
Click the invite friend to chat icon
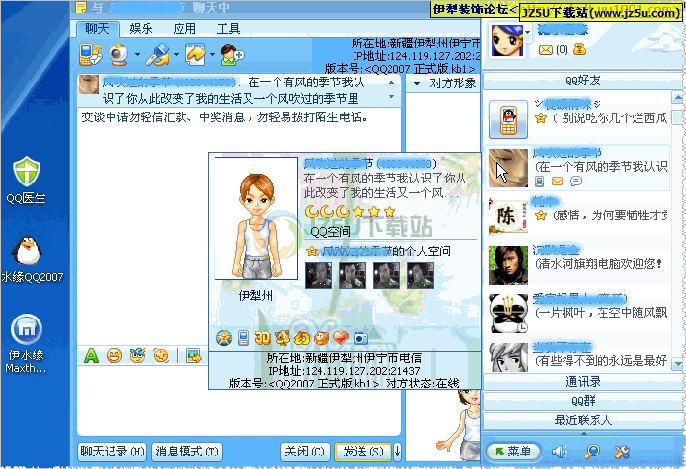point(231,55)
